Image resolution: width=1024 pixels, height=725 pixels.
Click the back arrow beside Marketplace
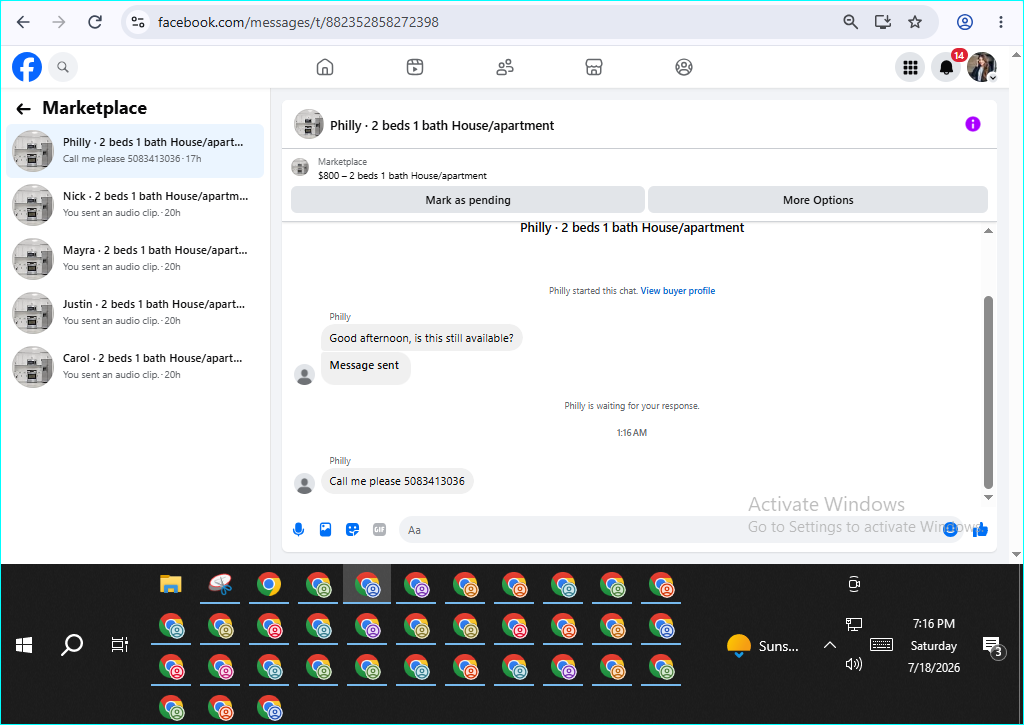[x=24, y=109]
